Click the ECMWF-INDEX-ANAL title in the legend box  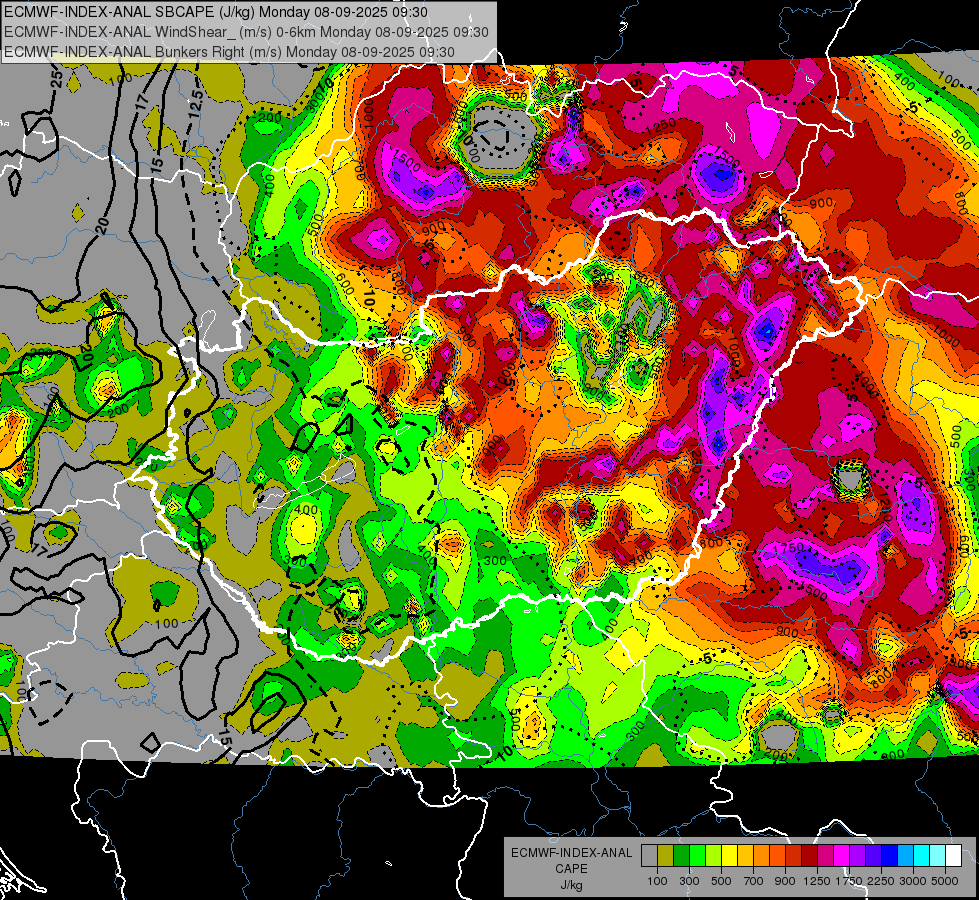[571, 853]
